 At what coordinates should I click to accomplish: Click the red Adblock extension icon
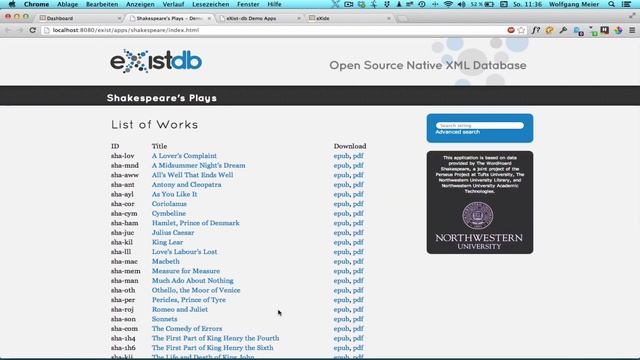(x=511, y=30)
